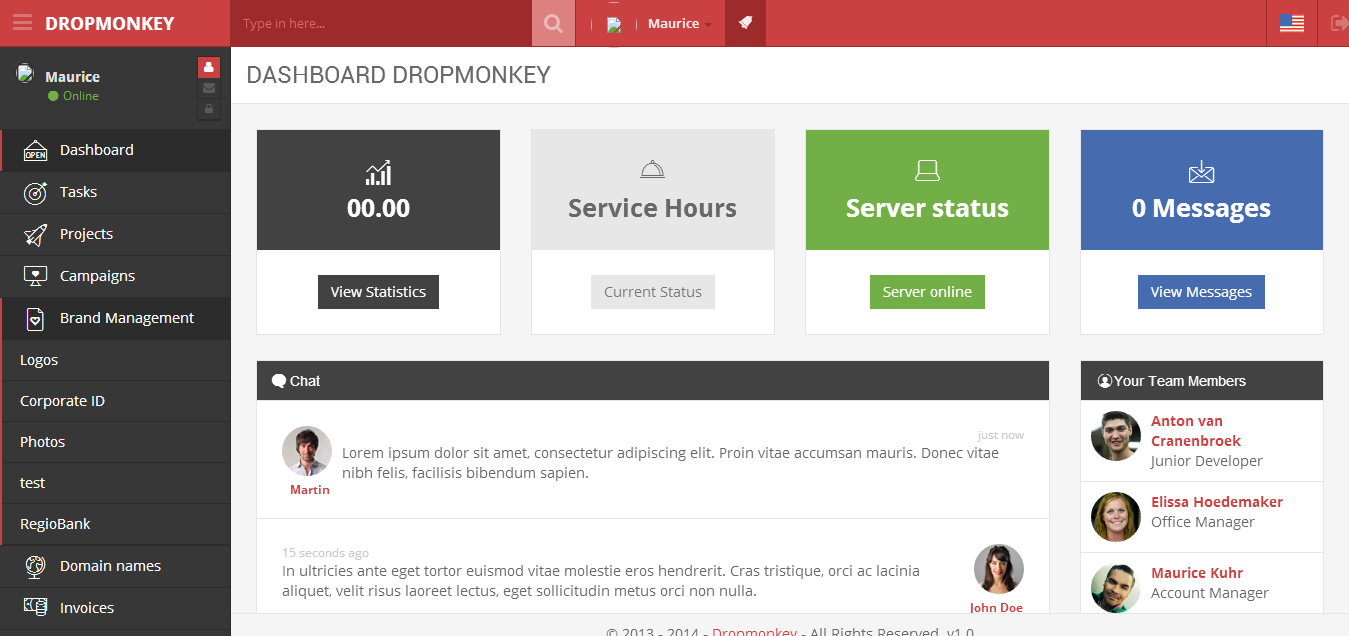Click the logout arrow icon
This screenshot has width=1349, height=636.
(x=1339, y=23)
